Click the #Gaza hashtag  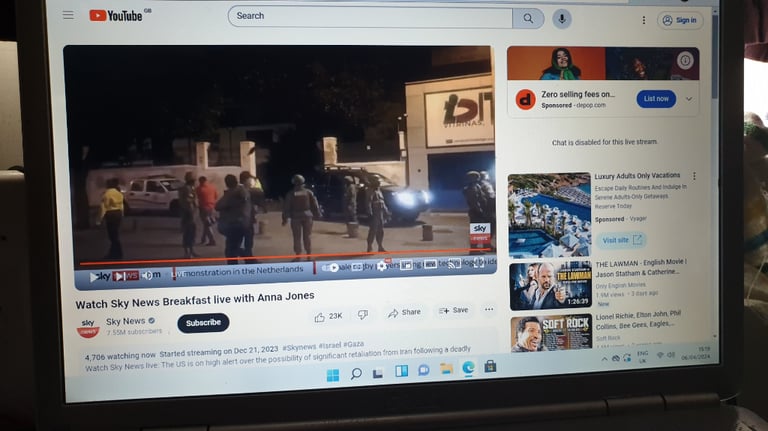pos(354,344)
